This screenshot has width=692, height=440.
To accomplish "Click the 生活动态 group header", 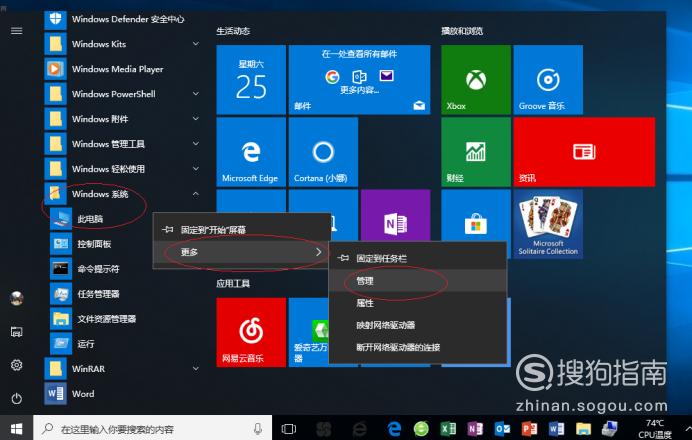I will pyautogui.click(x=233, y=31).
